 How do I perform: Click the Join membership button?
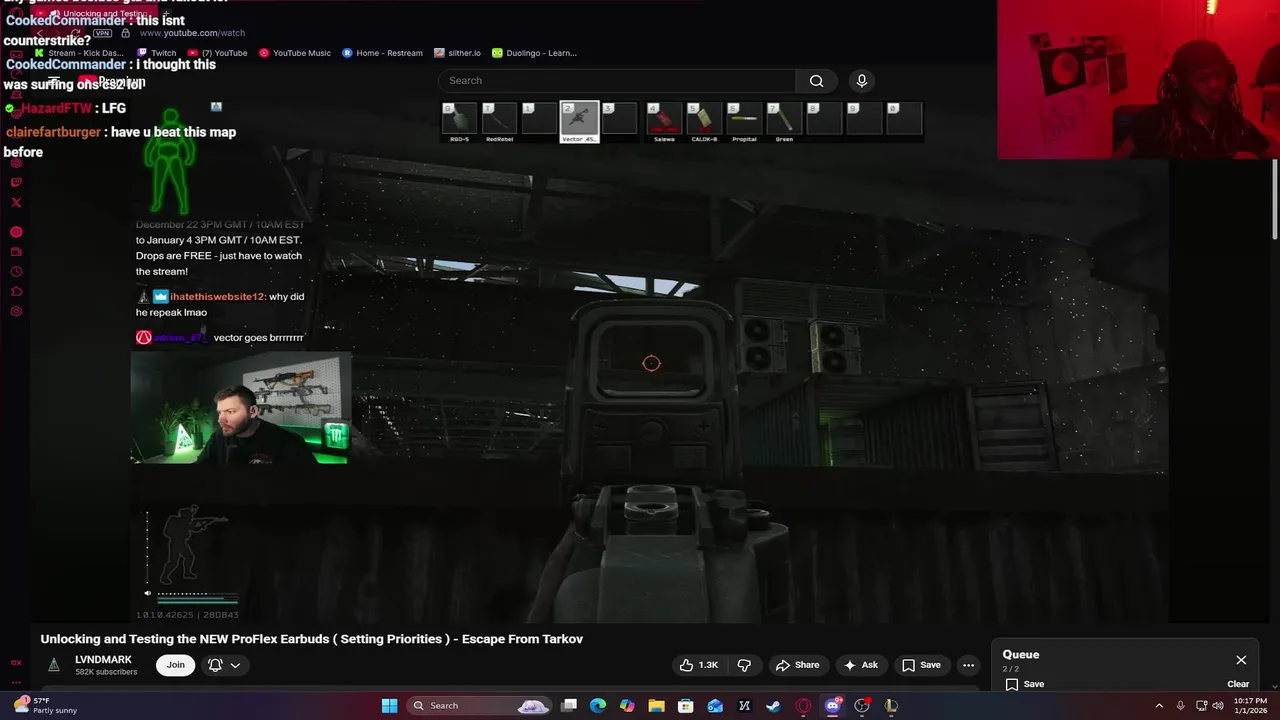coord(175,665)
